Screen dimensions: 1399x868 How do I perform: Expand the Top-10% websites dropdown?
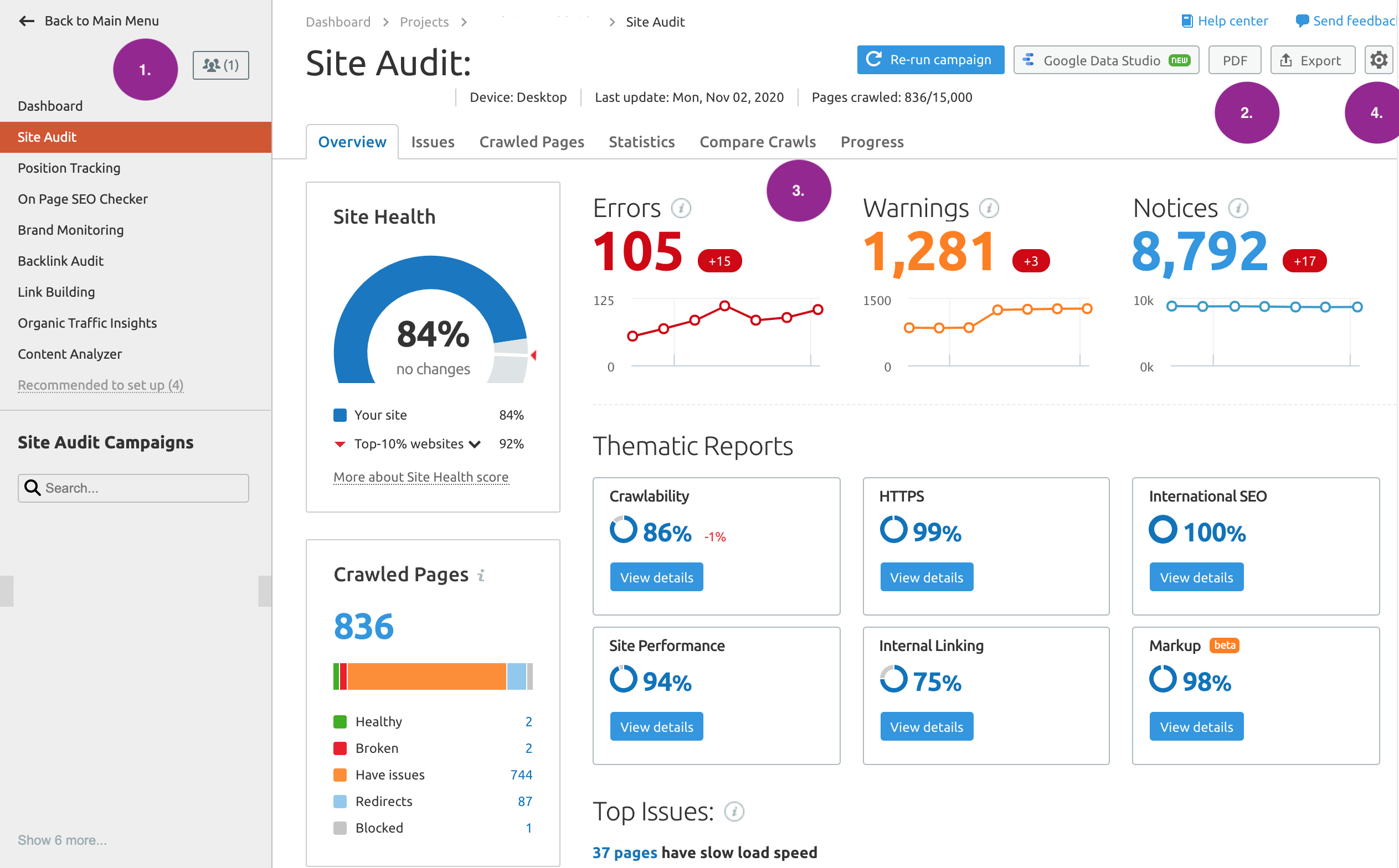(x=475, y=445)
